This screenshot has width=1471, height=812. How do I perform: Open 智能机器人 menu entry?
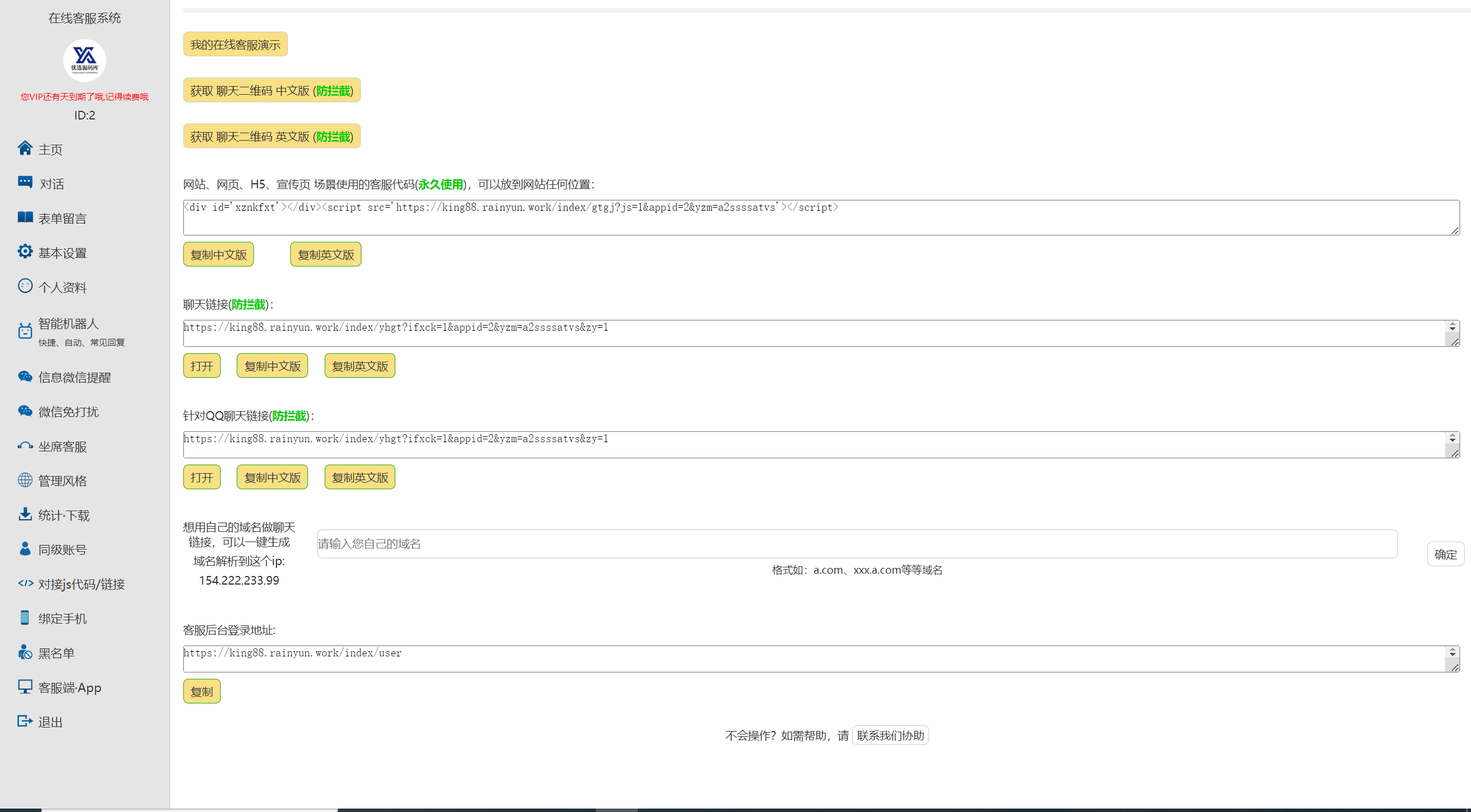click(69, 323)
